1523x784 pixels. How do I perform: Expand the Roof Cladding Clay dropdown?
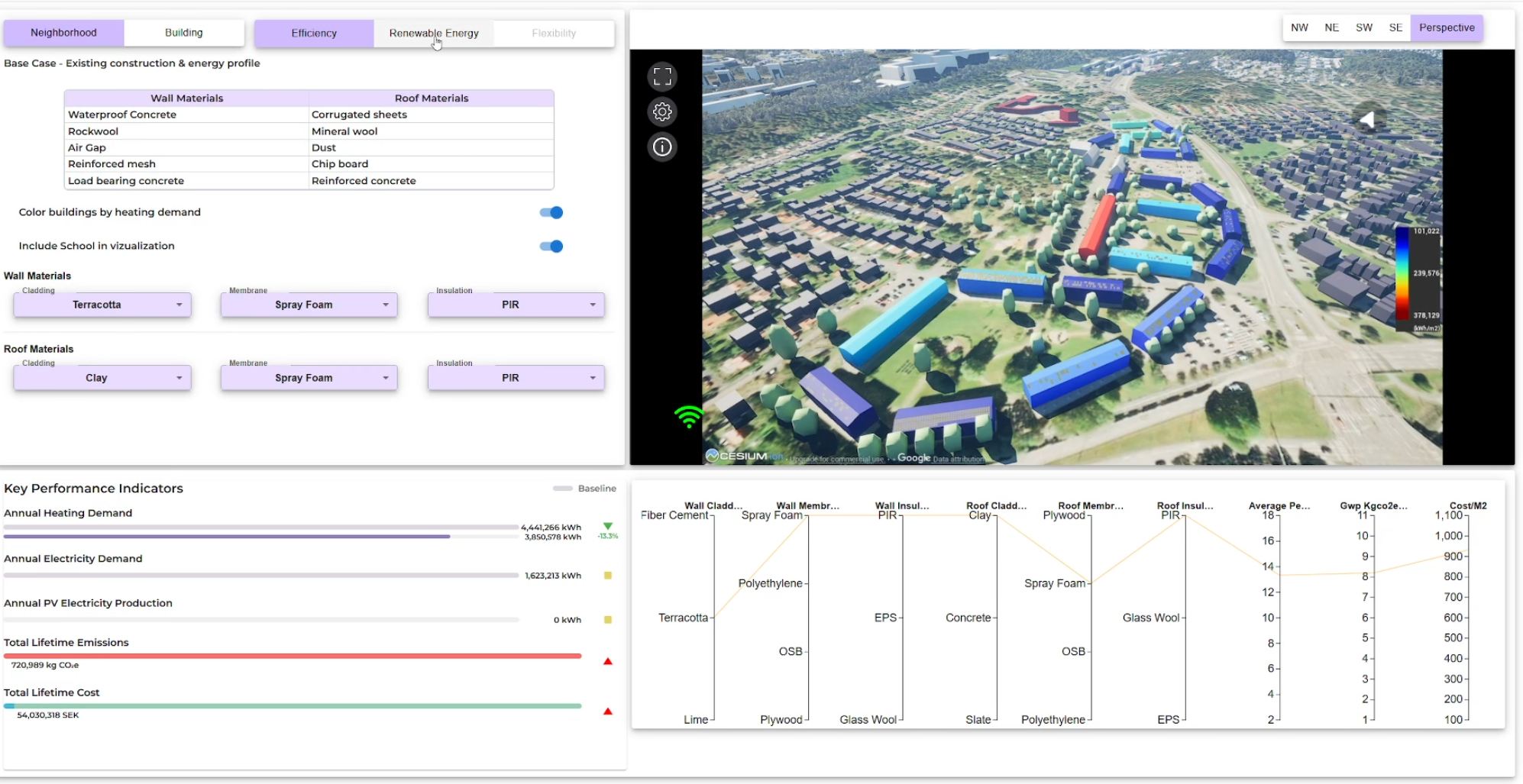102,378
